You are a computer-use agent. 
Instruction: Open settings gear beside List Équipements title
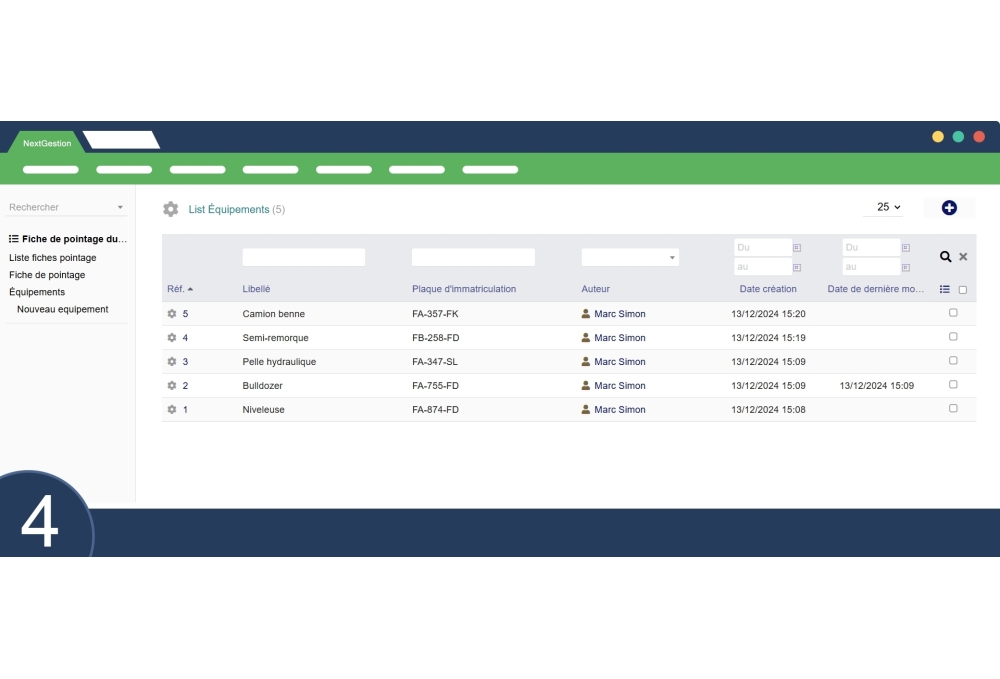169,208
